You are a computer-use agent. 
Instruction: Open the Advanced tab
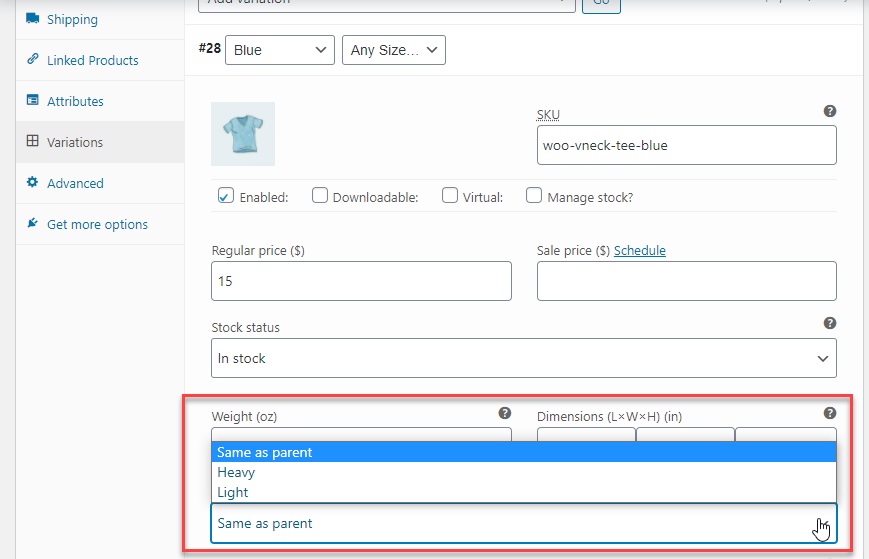(x=100, y=183)
